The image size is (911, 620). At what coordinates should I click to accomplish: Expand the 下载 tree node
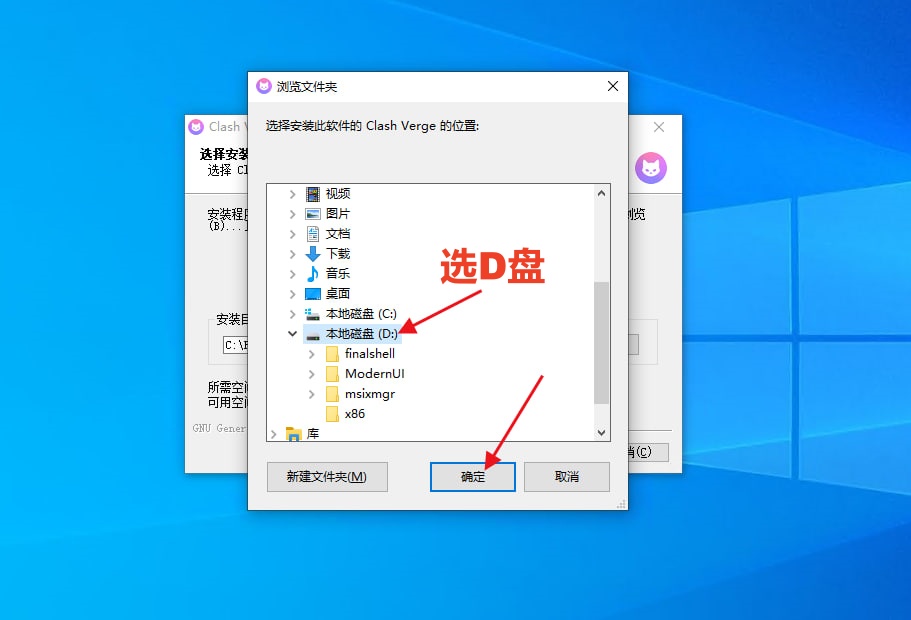tap(292, 254)
